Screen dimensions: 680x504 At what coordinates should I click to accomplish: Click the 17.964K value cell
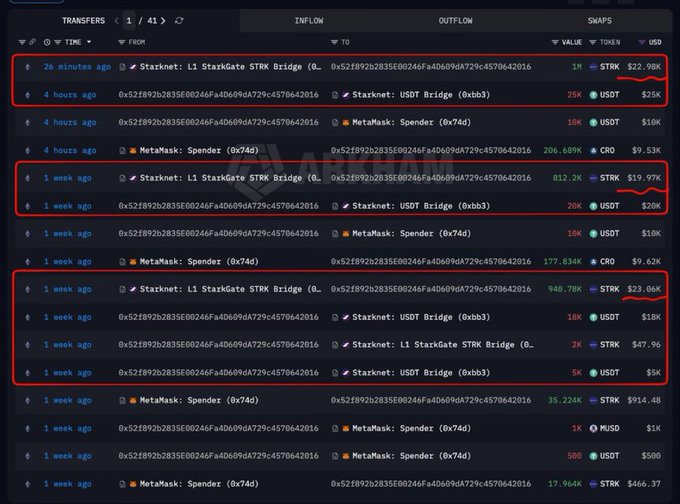pyautogui.click(x=565, y=484)
